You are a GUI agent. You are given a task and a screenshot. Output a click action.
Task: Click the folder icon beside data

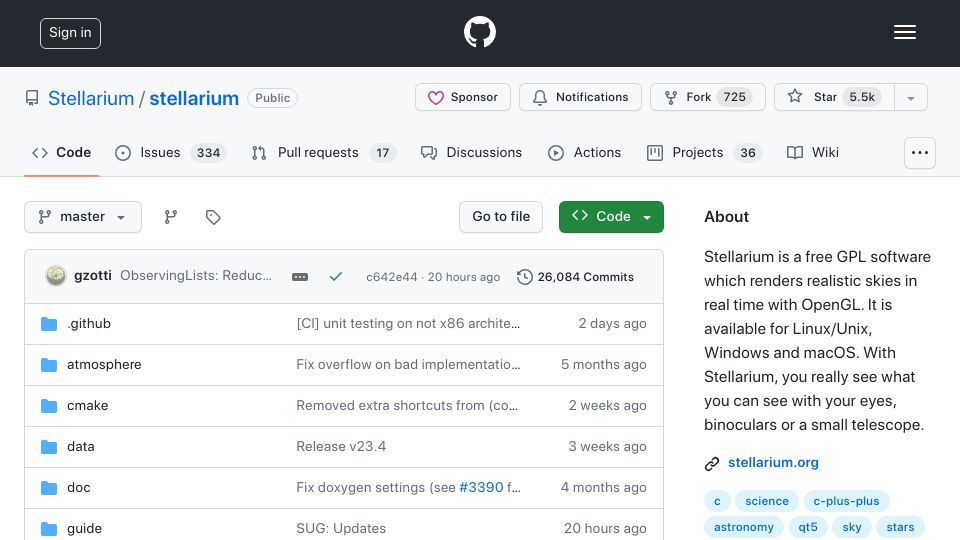tap(49, 447)
